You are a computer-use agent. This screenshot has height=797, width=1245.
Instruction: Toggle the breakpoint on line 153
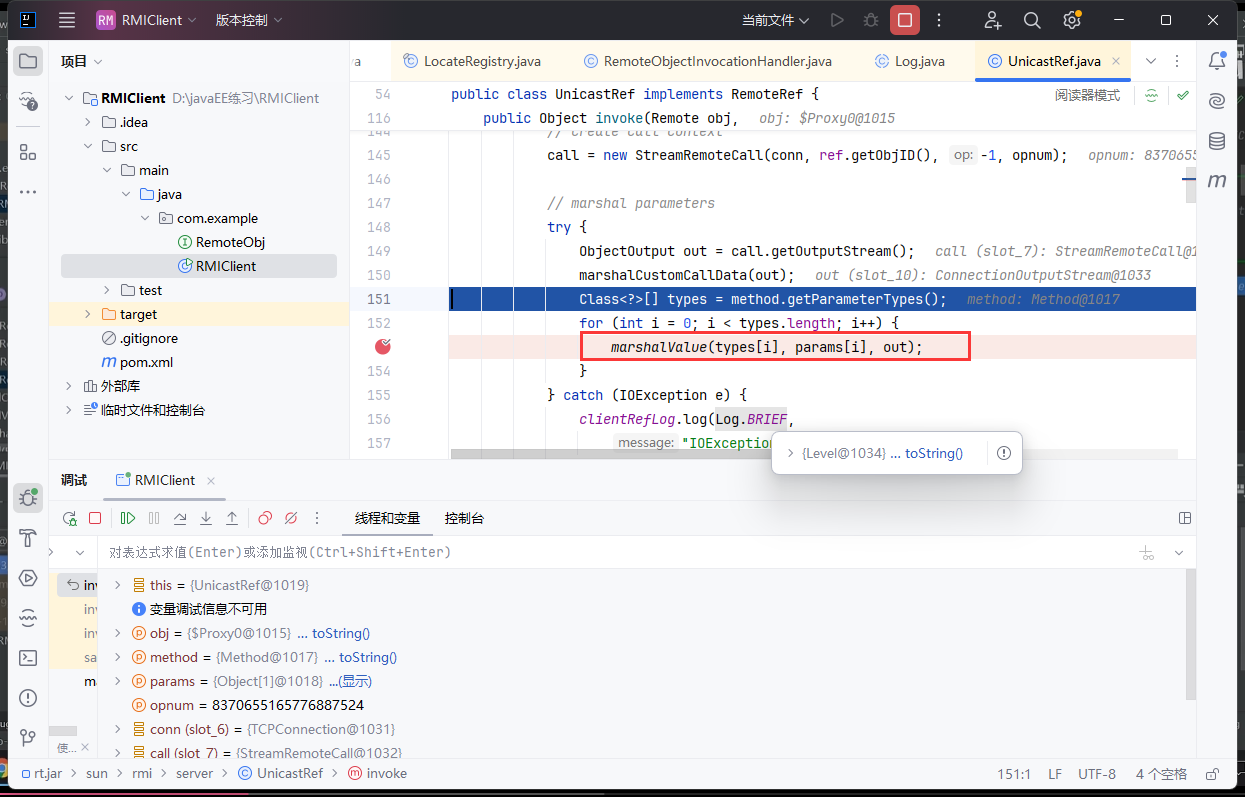click(x=383, y=347)
